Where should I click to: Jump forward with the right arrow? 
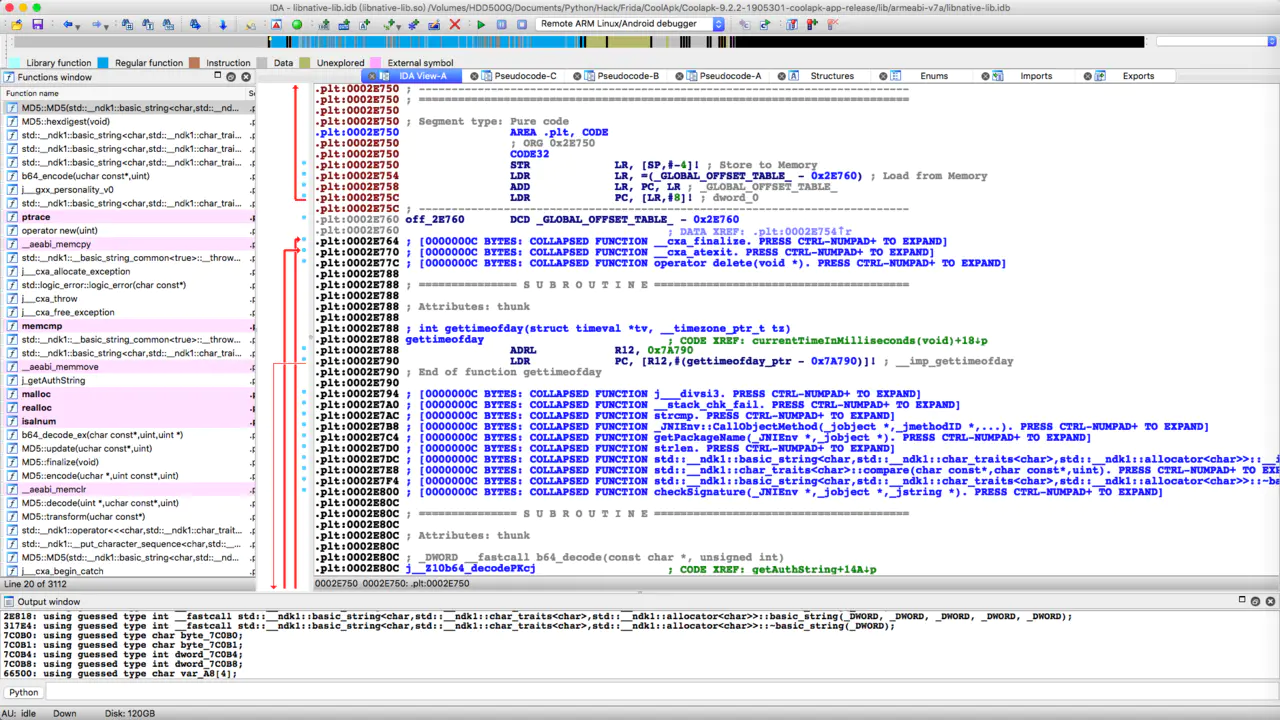(96, 24)
